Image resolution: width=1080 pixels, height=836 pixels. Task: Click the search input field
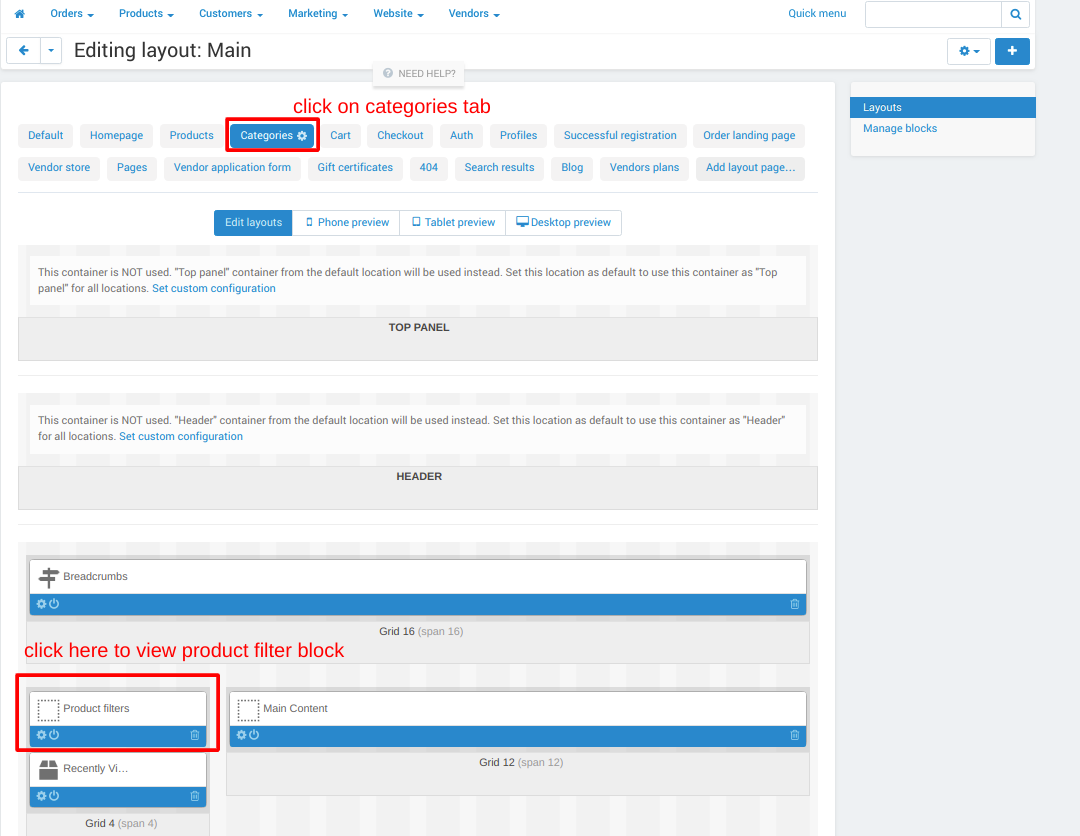tap(932, 14)
